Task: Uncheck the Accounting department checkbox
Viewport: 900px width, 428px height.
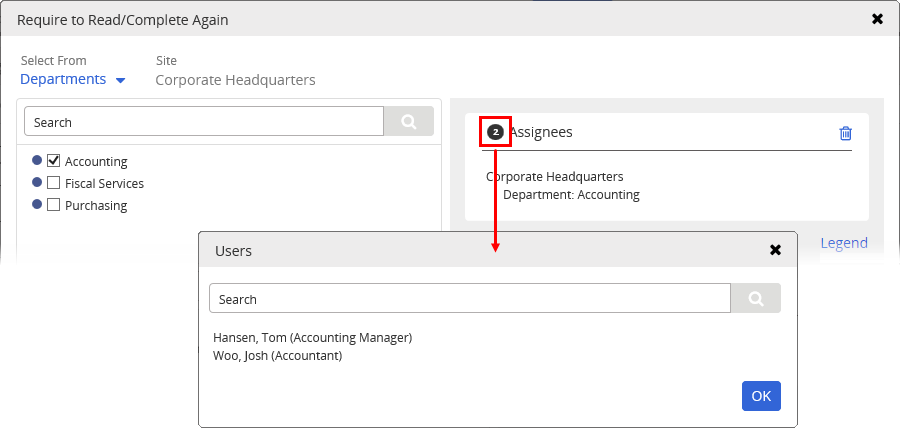Action: [53, 161]
